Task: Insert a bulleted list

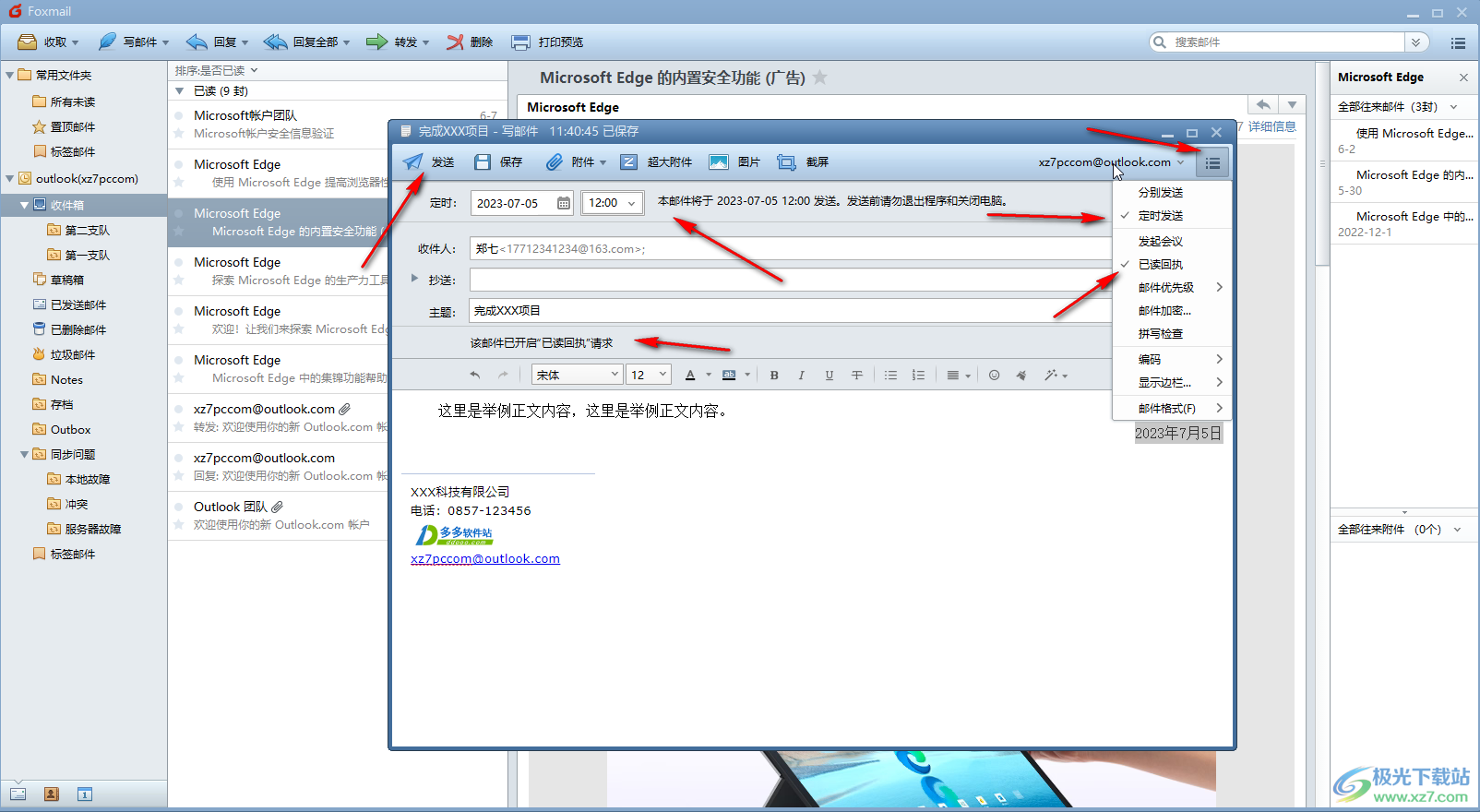Action: 890,375
